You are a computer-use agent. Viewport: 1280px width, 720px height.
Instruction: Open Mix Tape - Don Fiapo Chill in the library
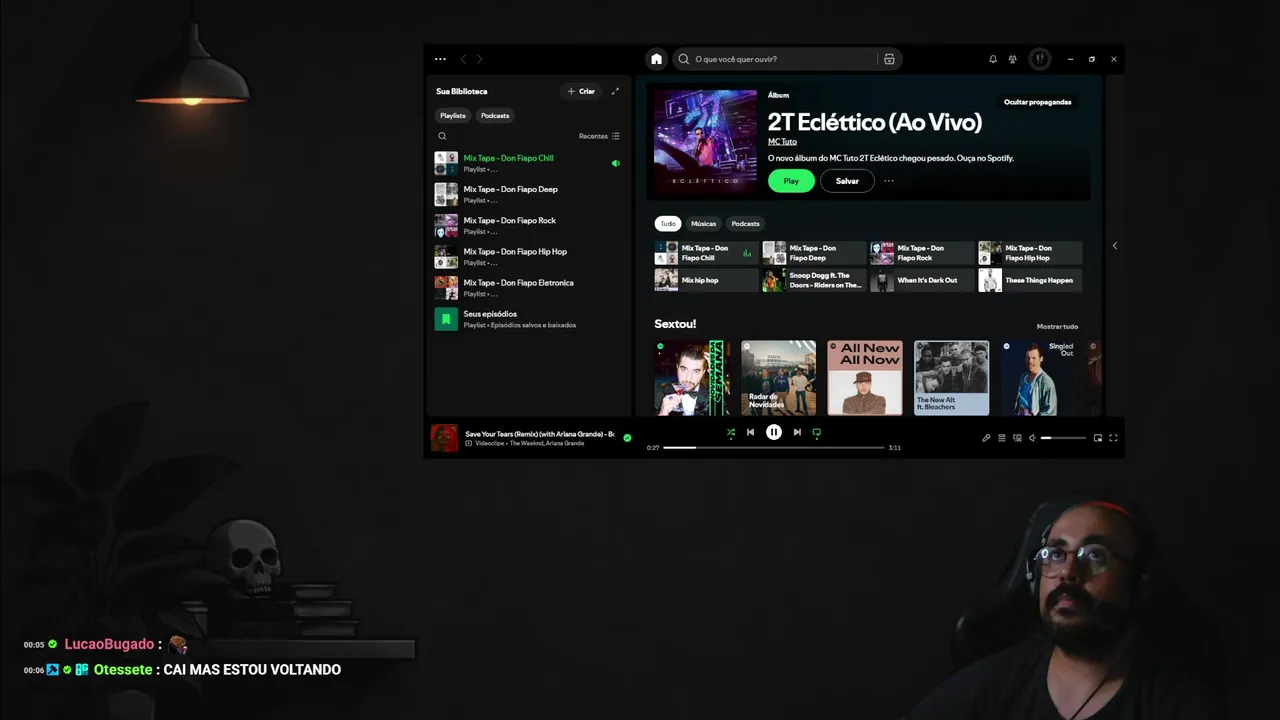pos(527,163)
